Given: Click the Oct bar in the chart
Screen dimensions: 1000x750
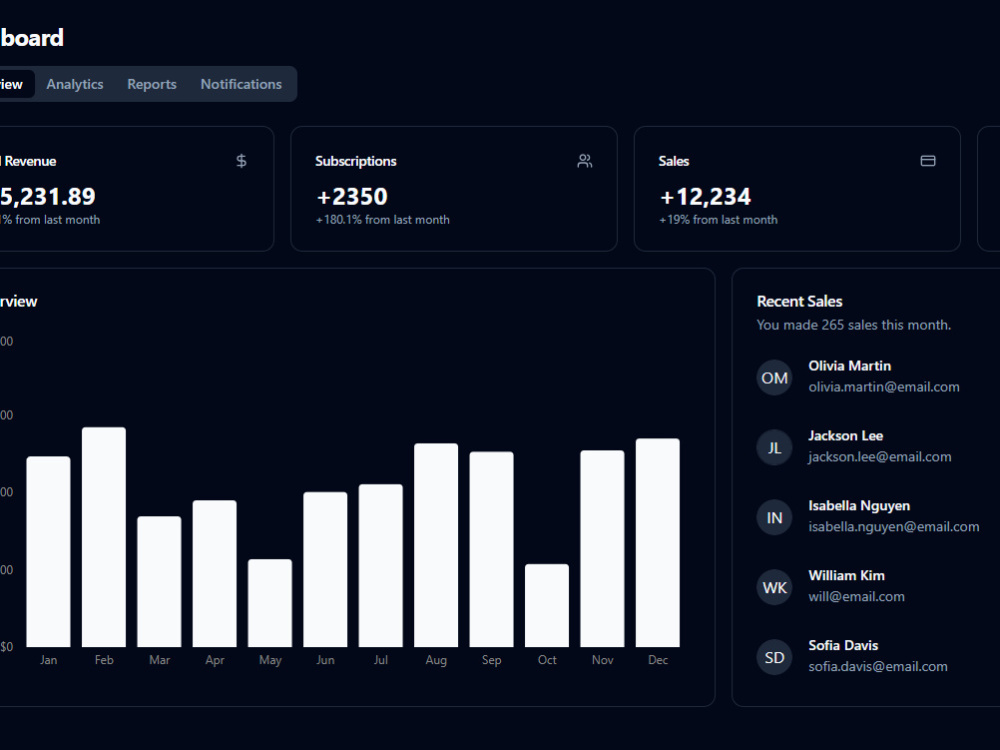Looking at the screenshot, I should pyautogui.click(x=547, y=605).
